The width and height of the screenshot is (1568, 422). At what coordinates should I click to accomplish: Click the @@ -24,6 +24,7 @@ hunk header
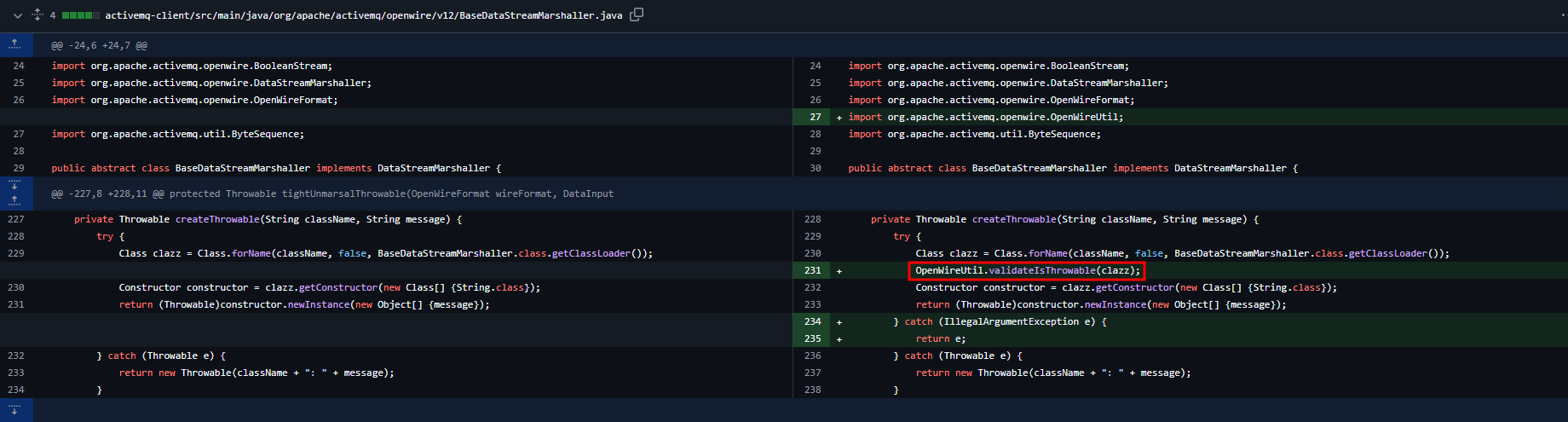click(99, 45)
